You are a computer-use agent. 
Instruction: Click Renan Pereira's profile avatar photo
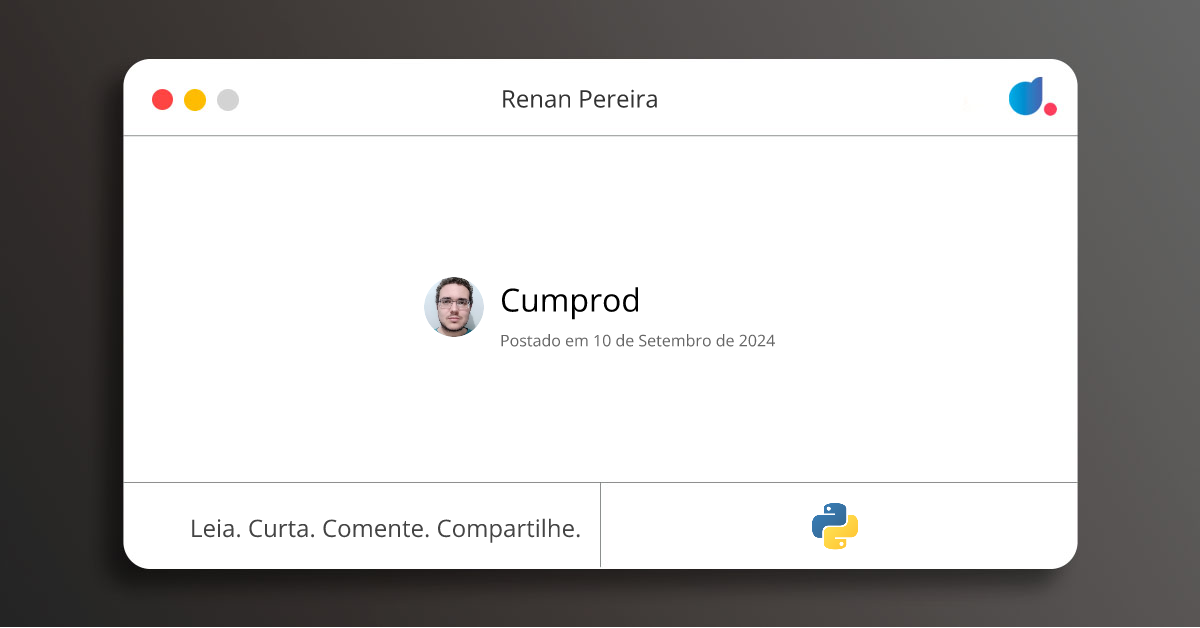[x=454, y=307]
